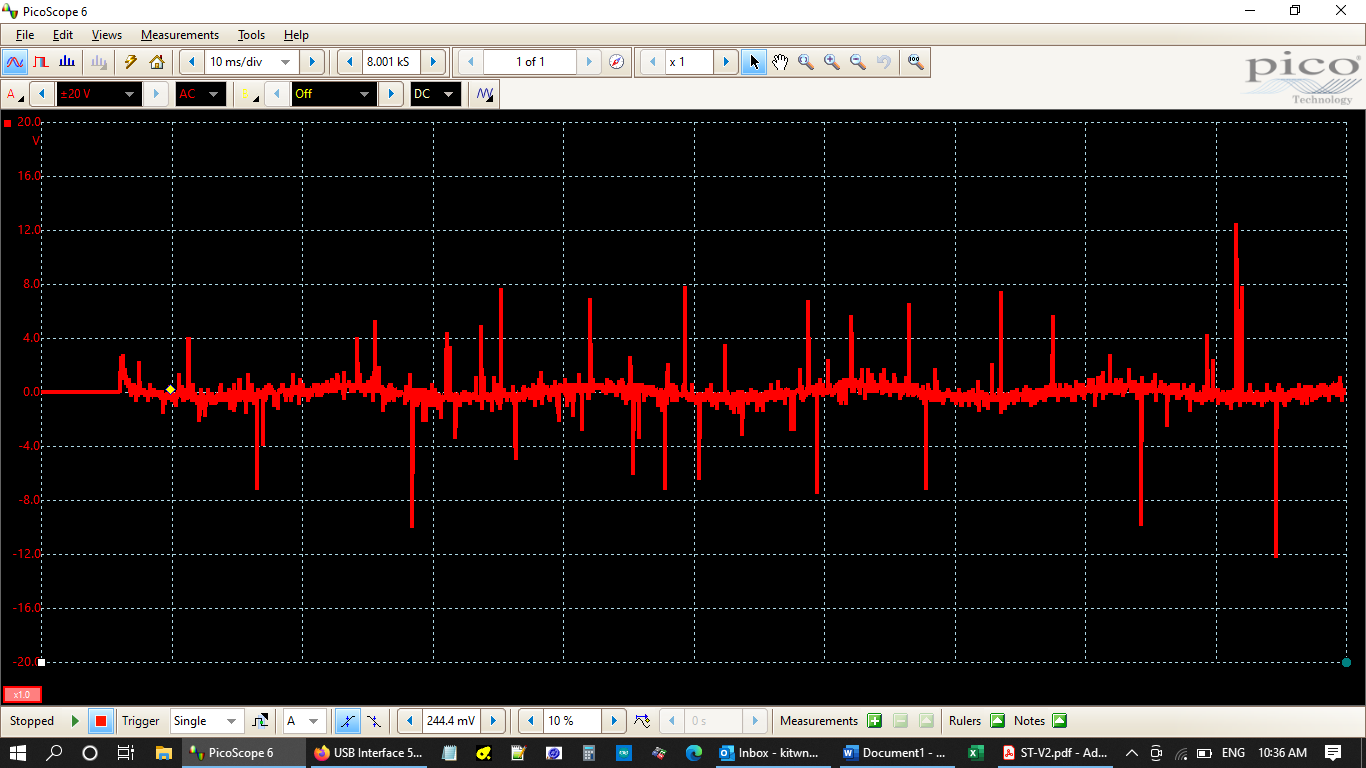Add a measurement with green plus
1366x768 pixels.
coord(875,721)
